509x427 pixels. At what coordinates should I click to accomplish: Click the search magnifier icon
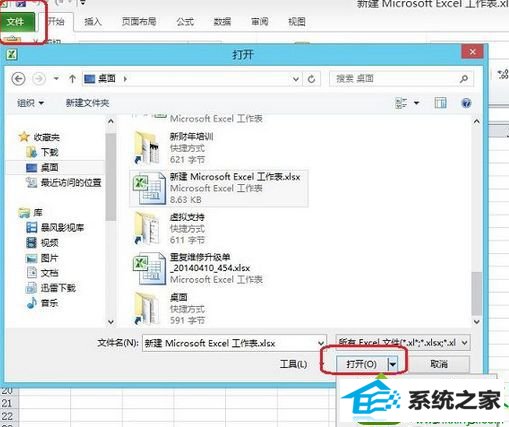[464, 79]
